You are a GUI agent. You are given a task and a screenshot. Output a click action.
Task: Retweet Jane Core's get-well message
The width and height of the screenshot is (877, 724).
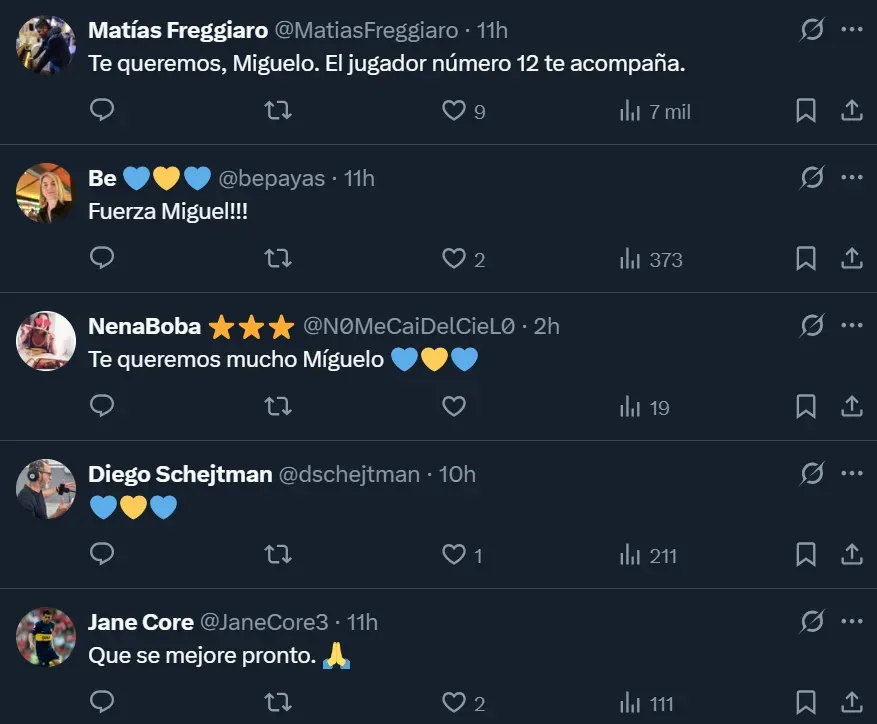[278, 703]
